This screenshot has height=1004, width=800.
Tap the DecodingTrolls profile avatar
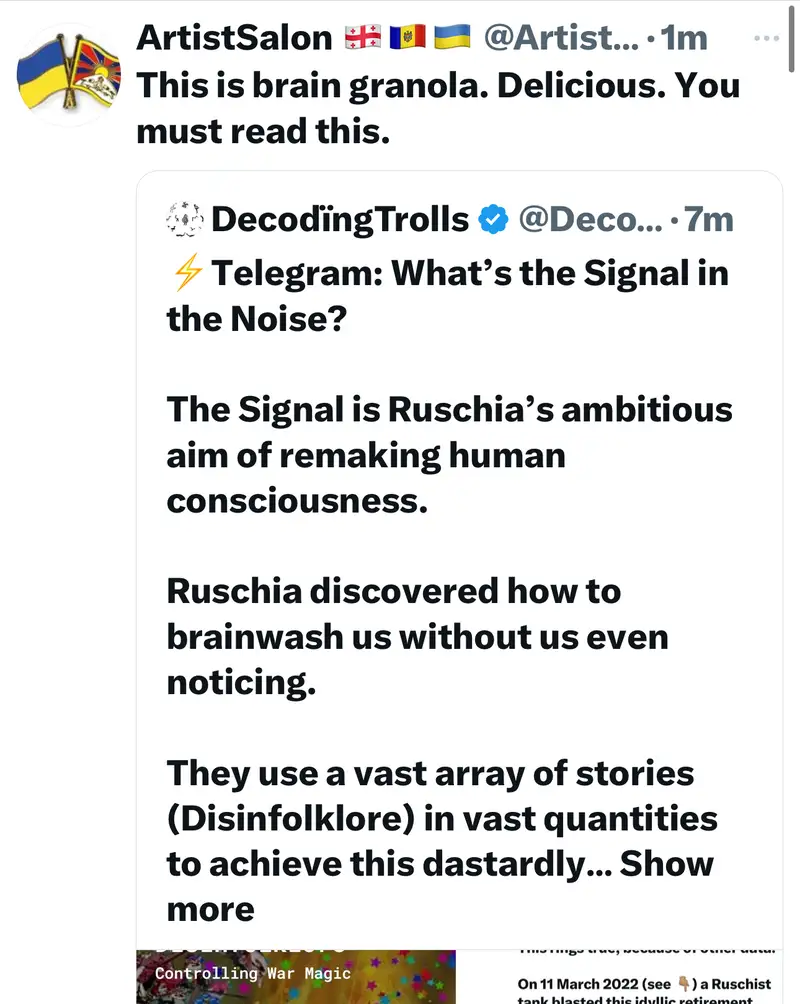coord(185,219)
